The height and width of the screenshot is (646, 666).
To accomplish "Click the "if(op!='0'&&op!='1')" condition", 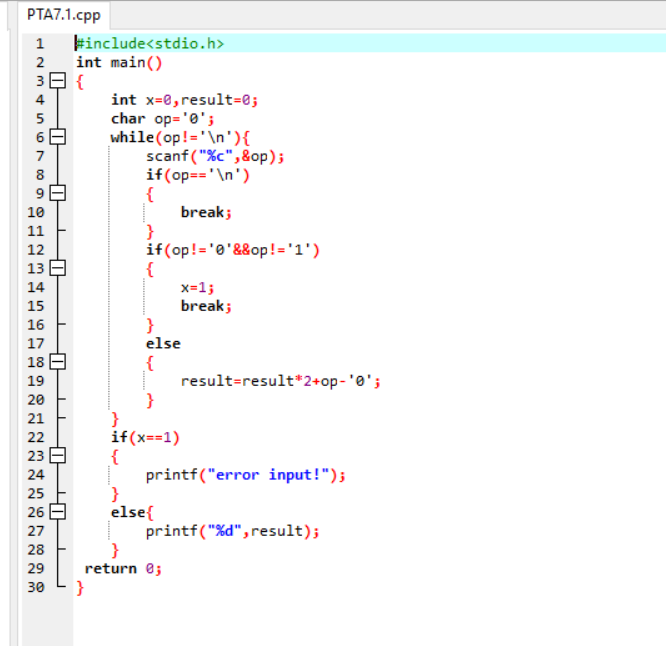I will click(233, 250).
